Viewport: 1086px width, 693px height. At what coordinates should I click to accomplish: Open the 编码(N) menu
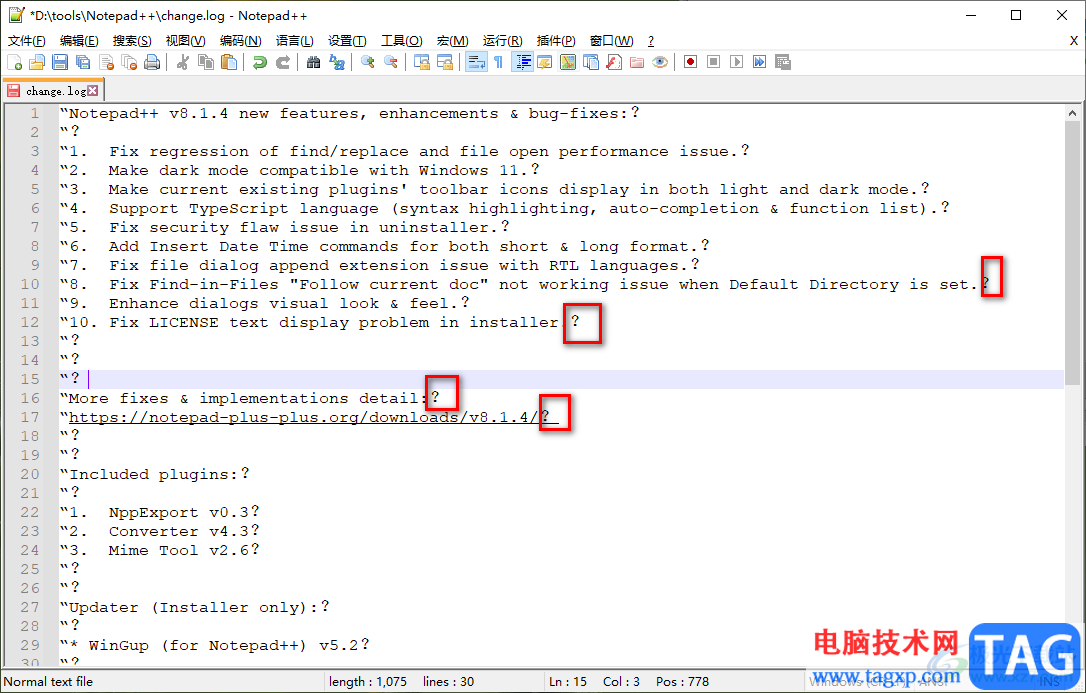click(240, 41)
